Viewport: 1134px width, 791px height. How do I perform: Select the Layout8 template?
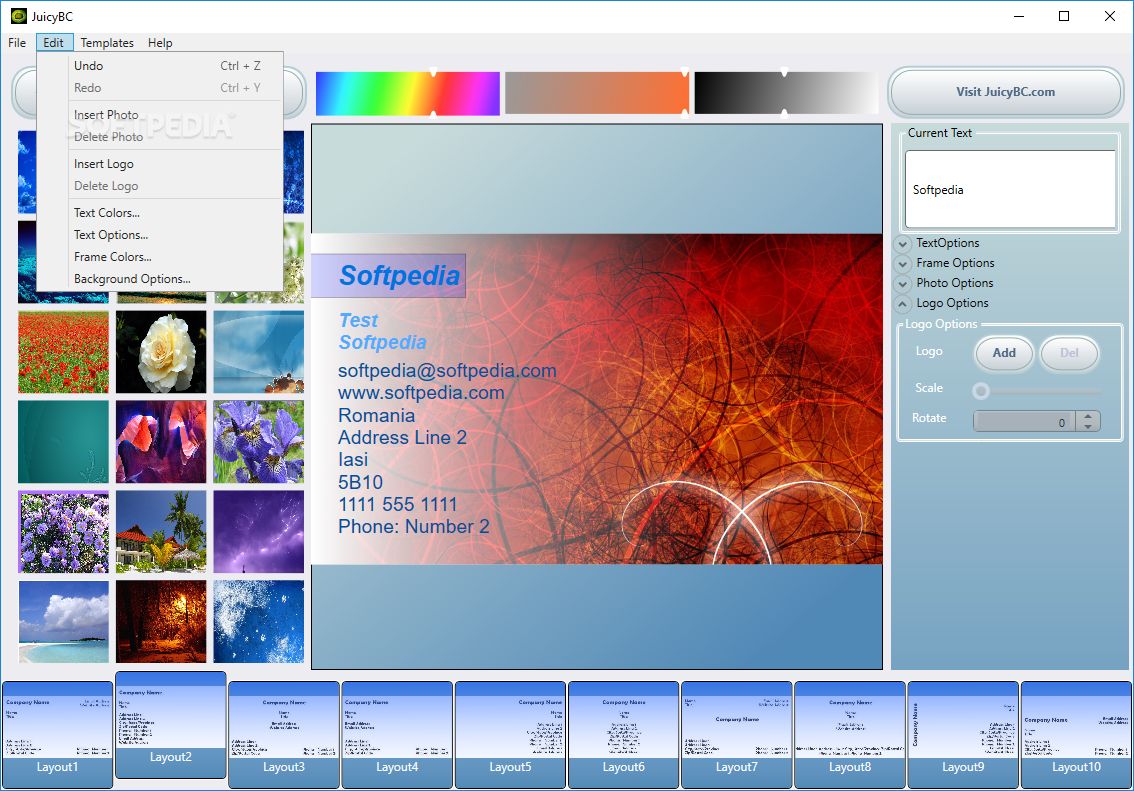tap(850, 735)
